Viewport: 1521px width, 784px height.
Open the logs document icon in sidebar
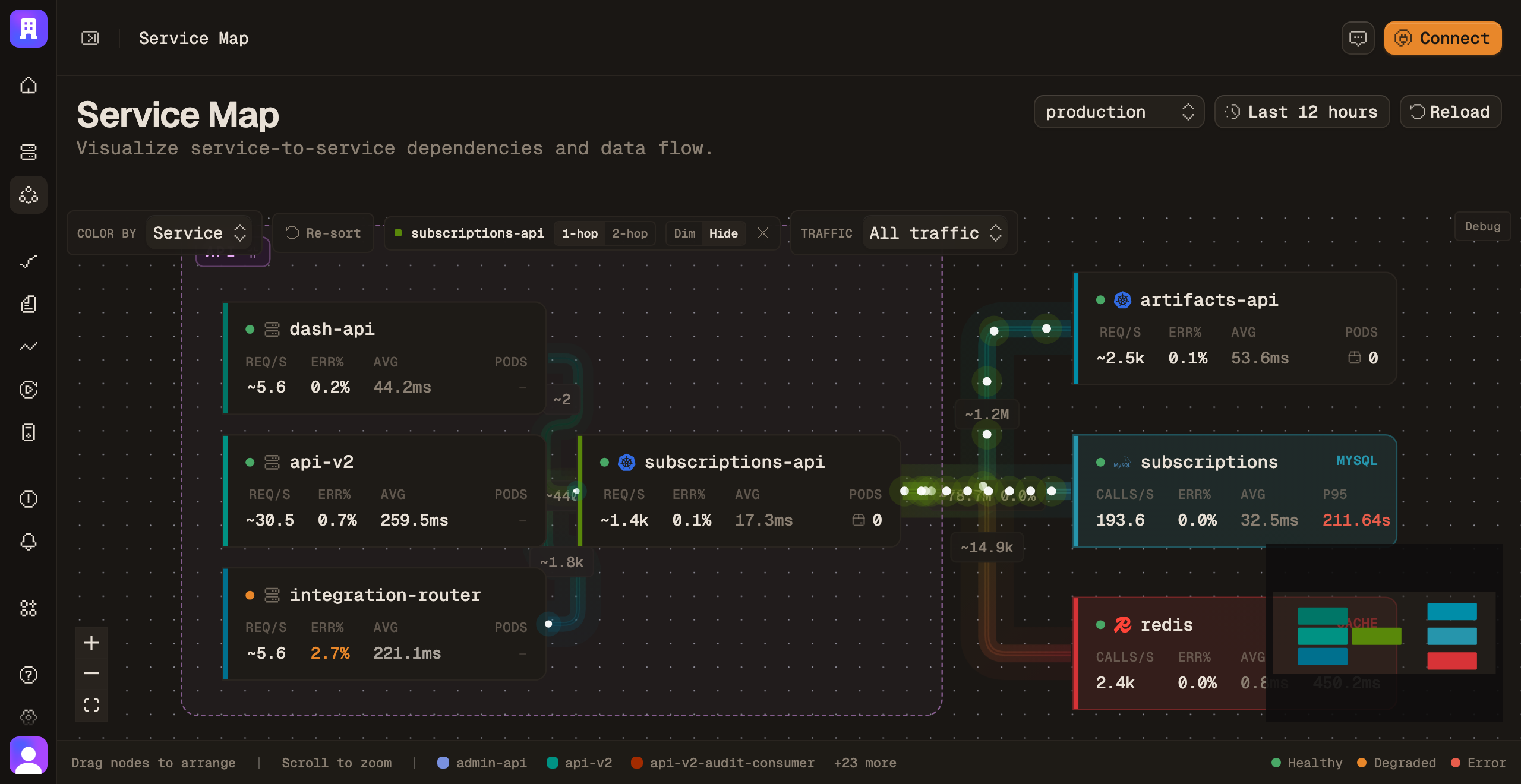point(29,304)
